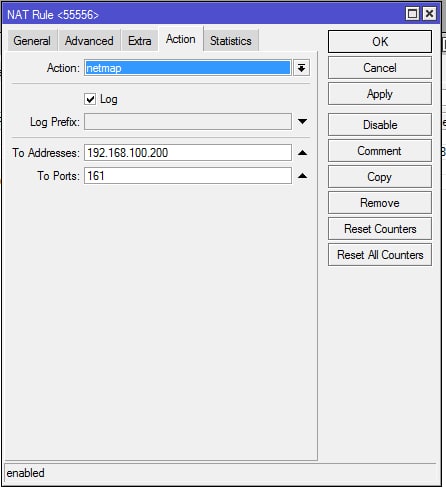
Task: Collapse the To Ports arrow
Action: 302,176
